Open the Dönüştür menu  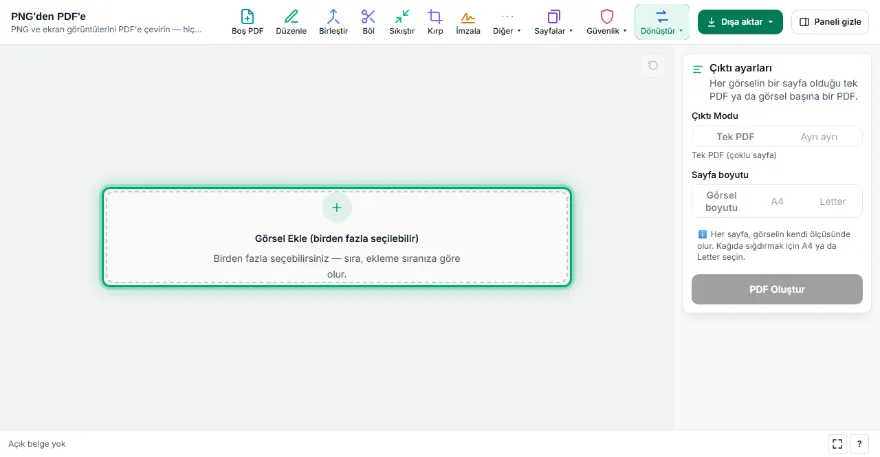662,22
